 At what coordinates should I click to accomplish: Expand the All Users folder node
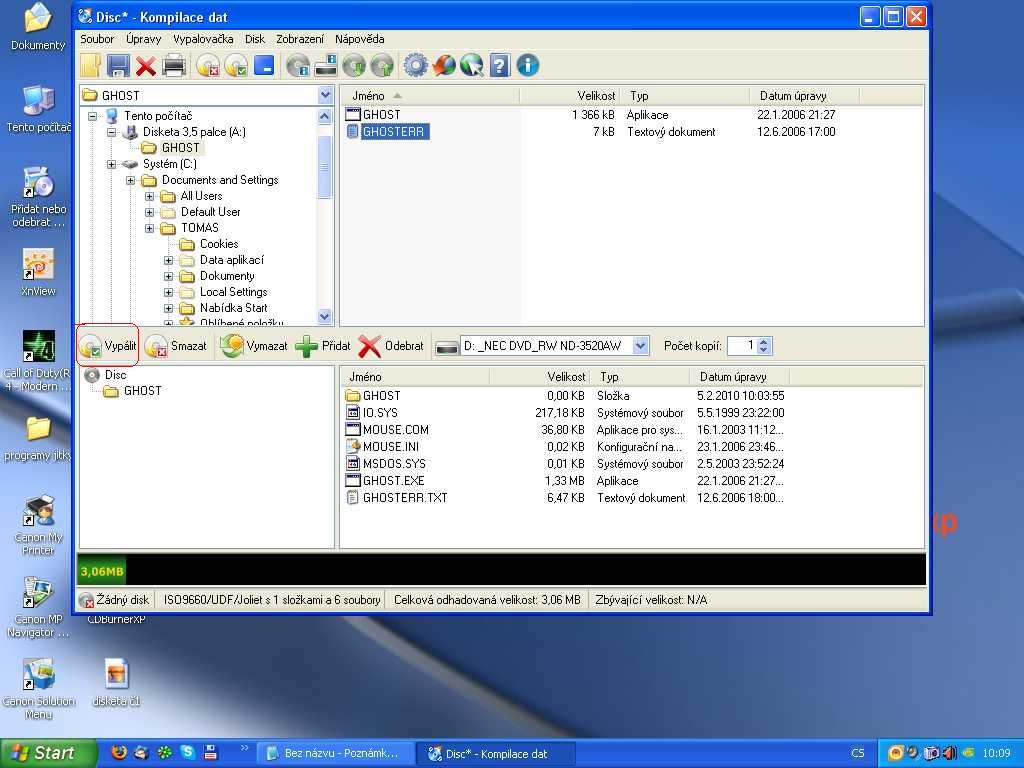click(x=150, y=196)
